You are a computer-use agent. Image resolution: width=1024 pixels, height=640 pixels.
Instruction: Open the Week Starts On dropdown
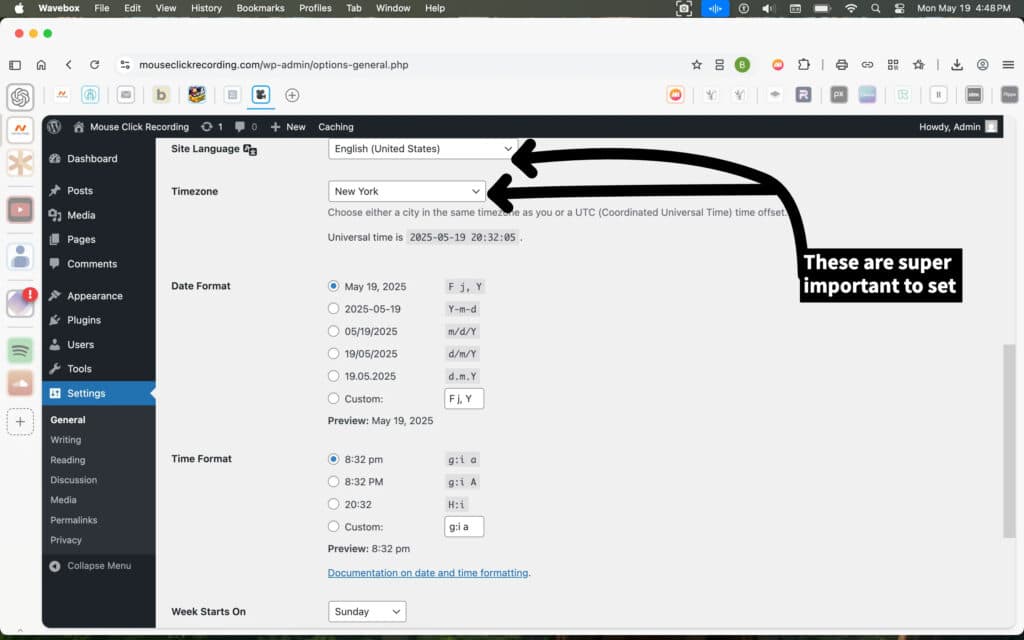367,611
